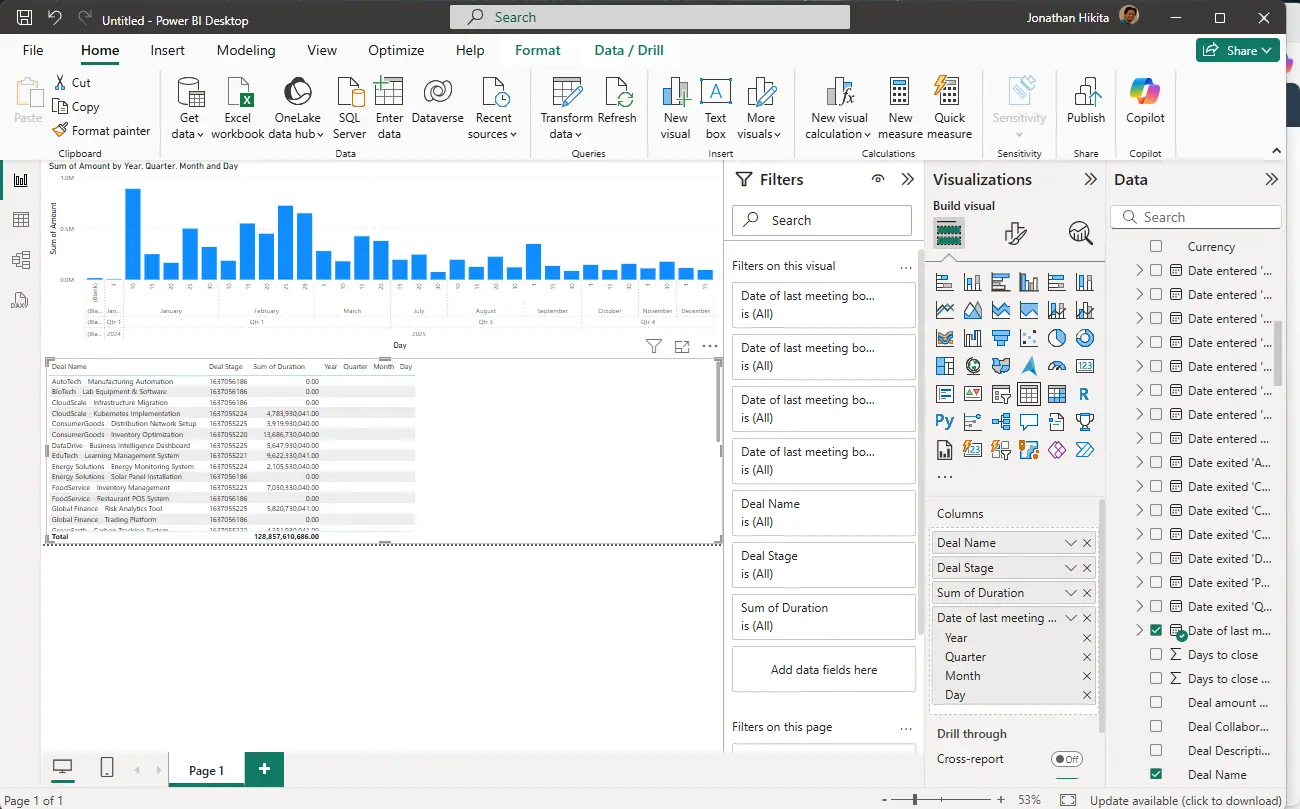Open the Modeling ribbon tab
The height and width of the screenshot is (809, 1300).
pos(247,50)
